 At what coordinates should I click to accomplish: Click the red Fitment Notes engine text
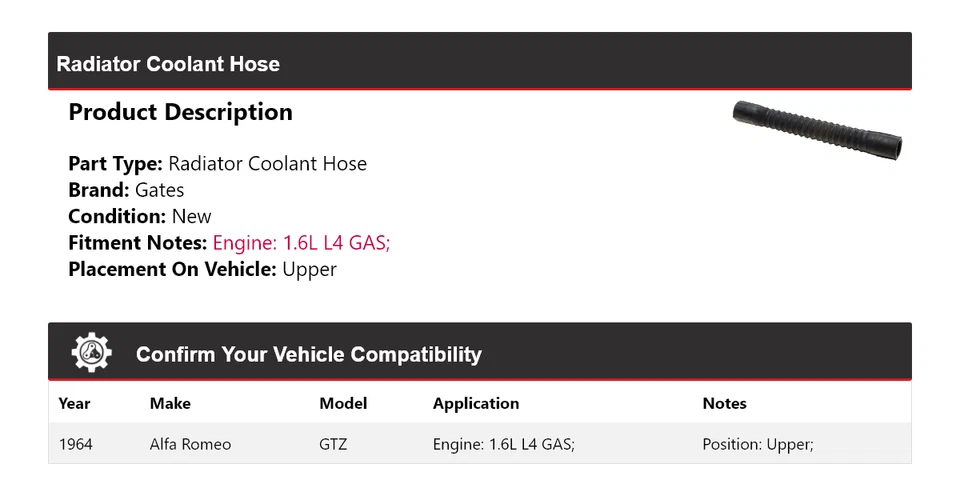(301, 243)
